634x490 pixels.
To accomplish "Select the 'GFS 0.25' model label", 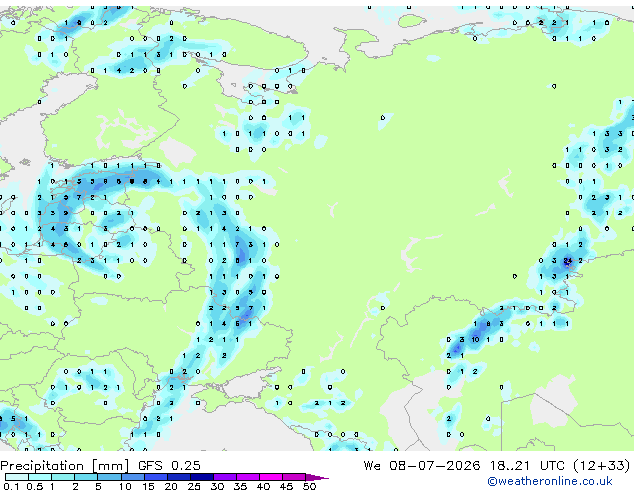I will tap(169, 466).
